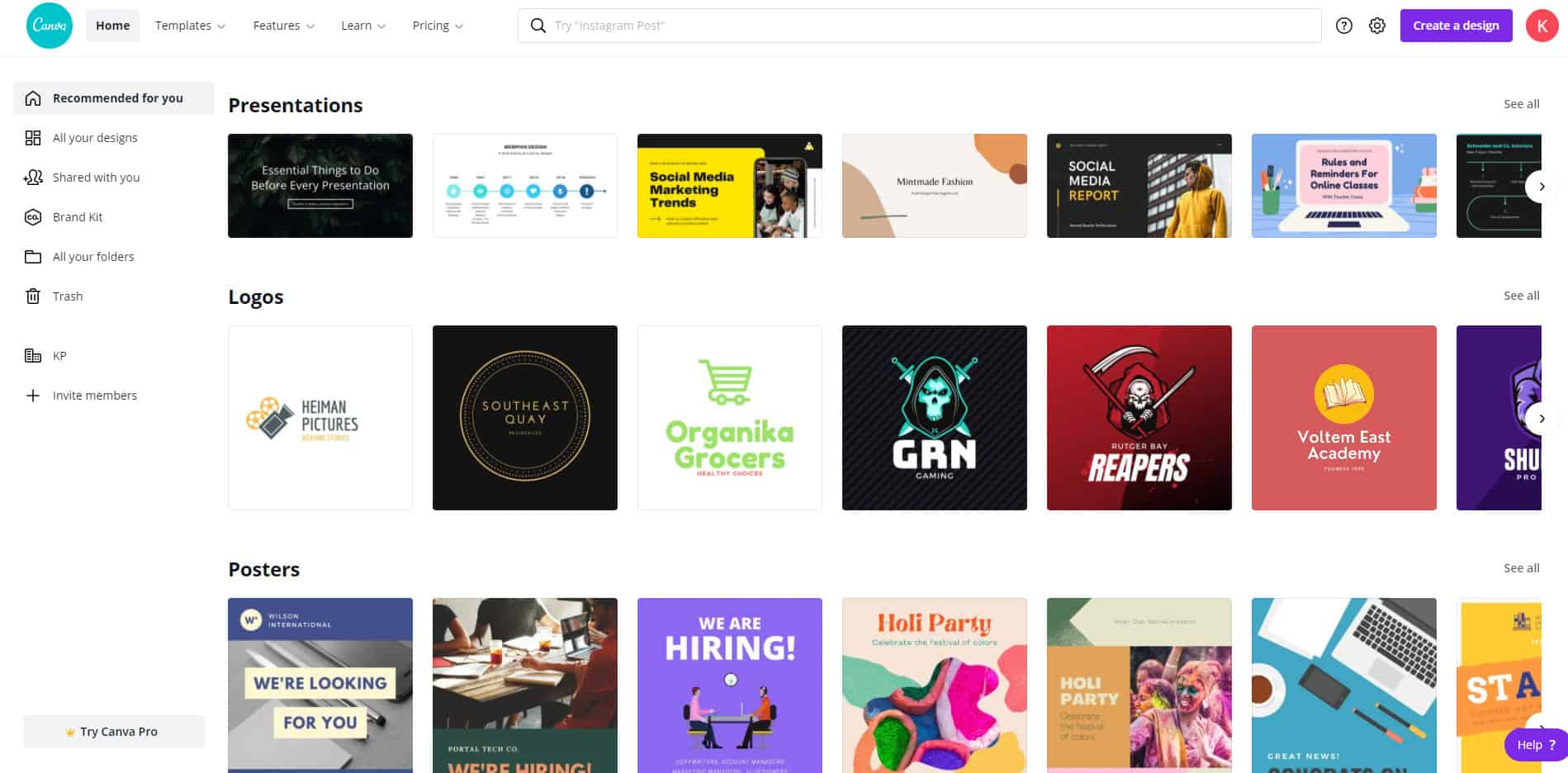
Task: Expand the Templates dropdown
Action: tap(190, 26)
